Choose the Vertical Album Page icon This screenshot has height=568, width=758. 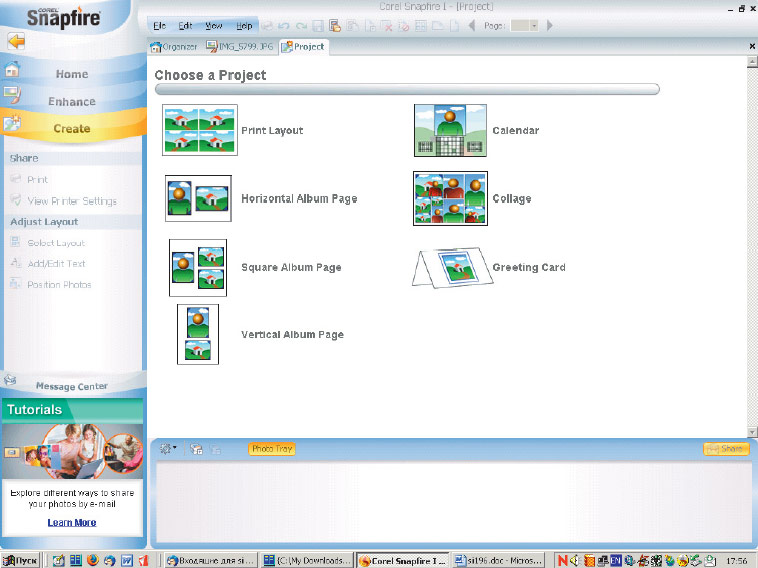pos(198,334)
